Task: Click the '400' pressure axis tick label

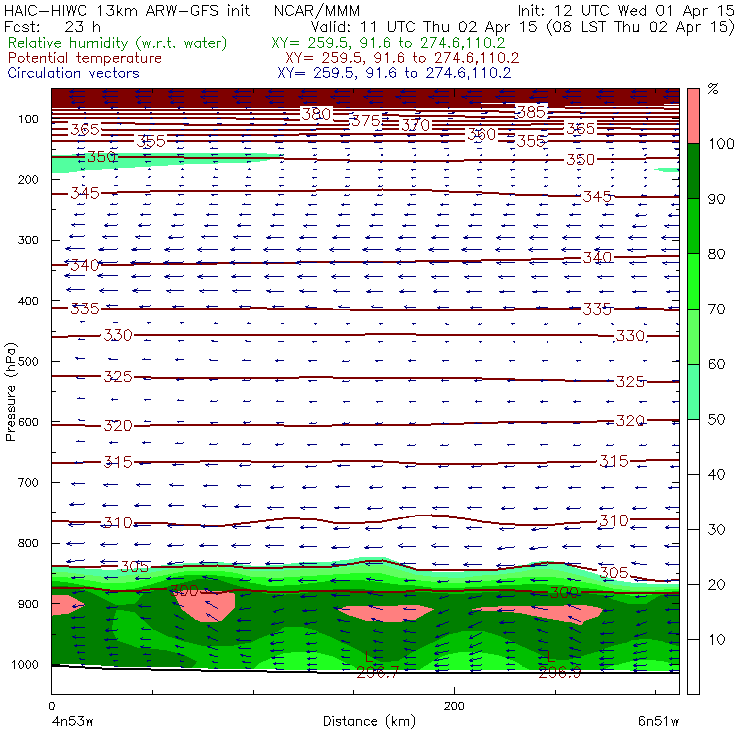Action: [x=28, y=301]
